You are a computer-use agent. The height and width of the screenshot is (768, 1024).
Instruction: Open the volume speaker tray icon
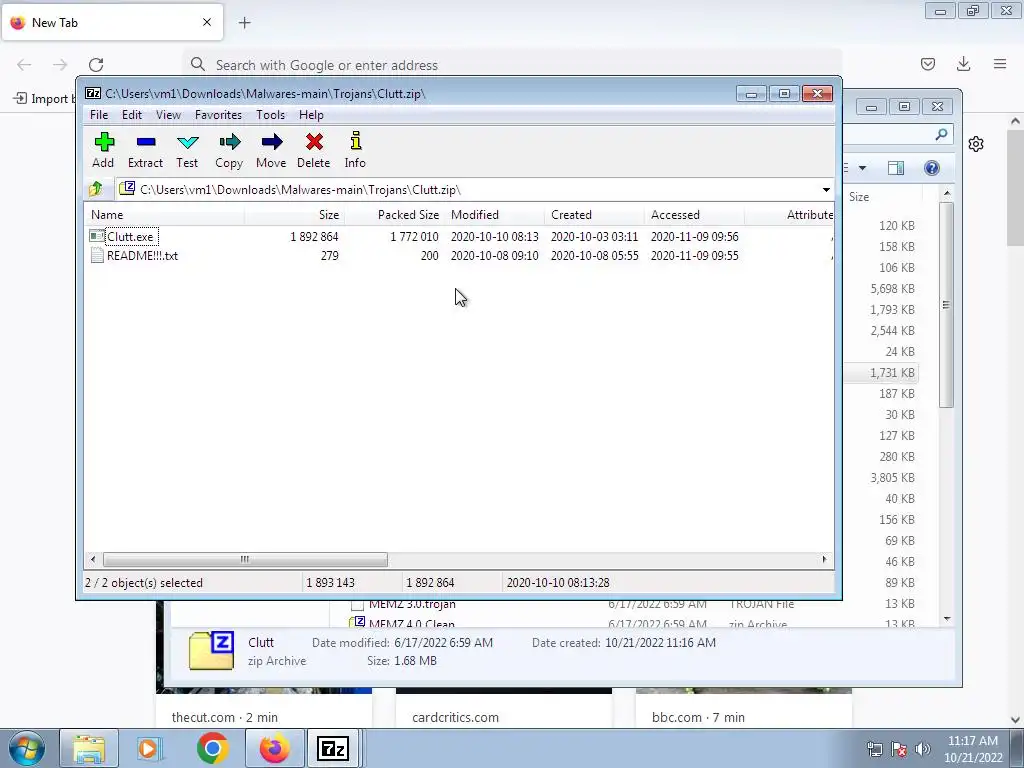pos(923,749)
